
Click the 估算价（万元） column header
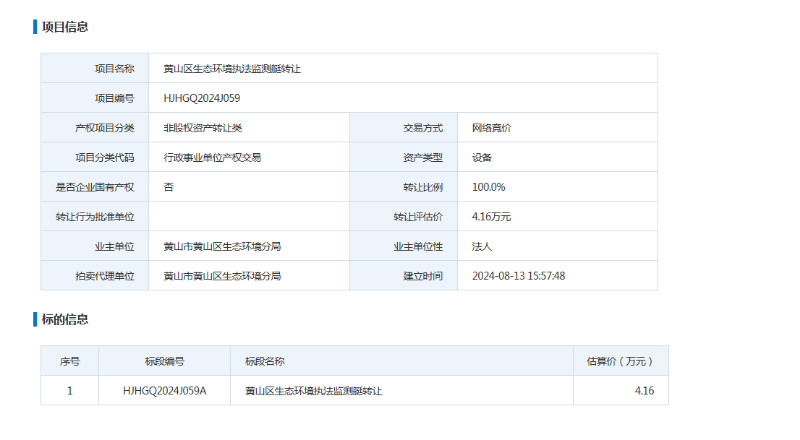point(620,361)
